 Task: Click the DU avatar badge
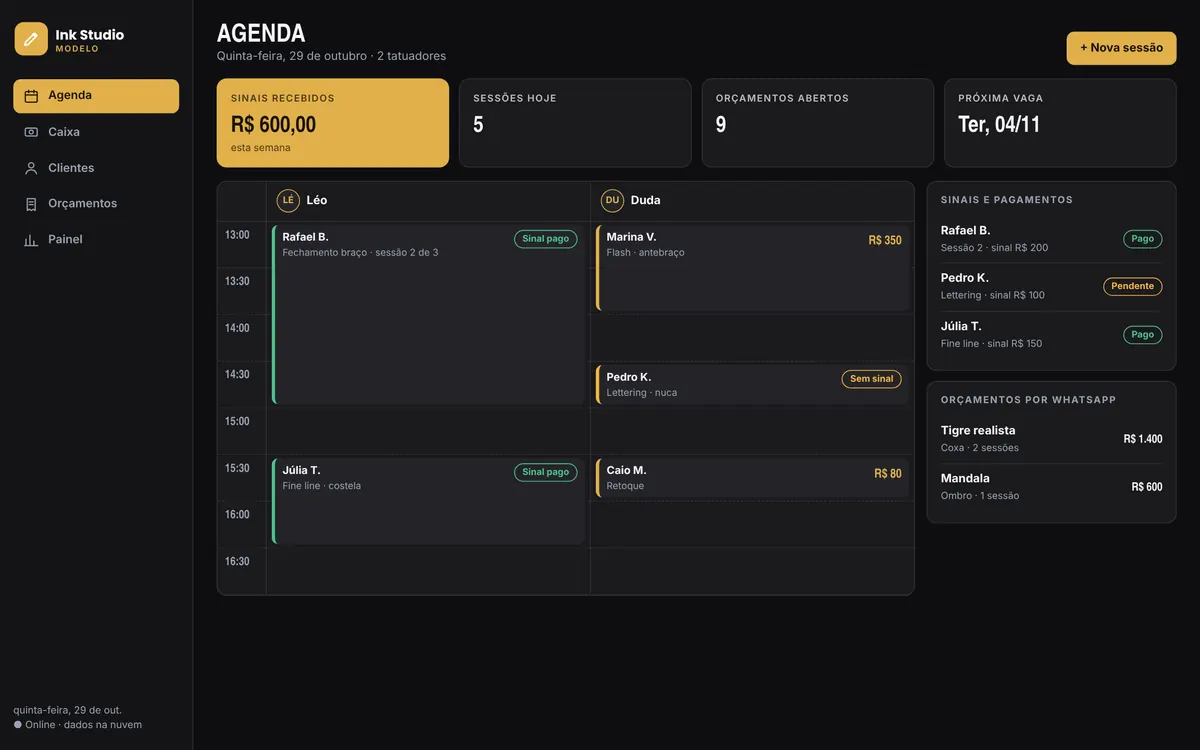click(x=612, y=200)
